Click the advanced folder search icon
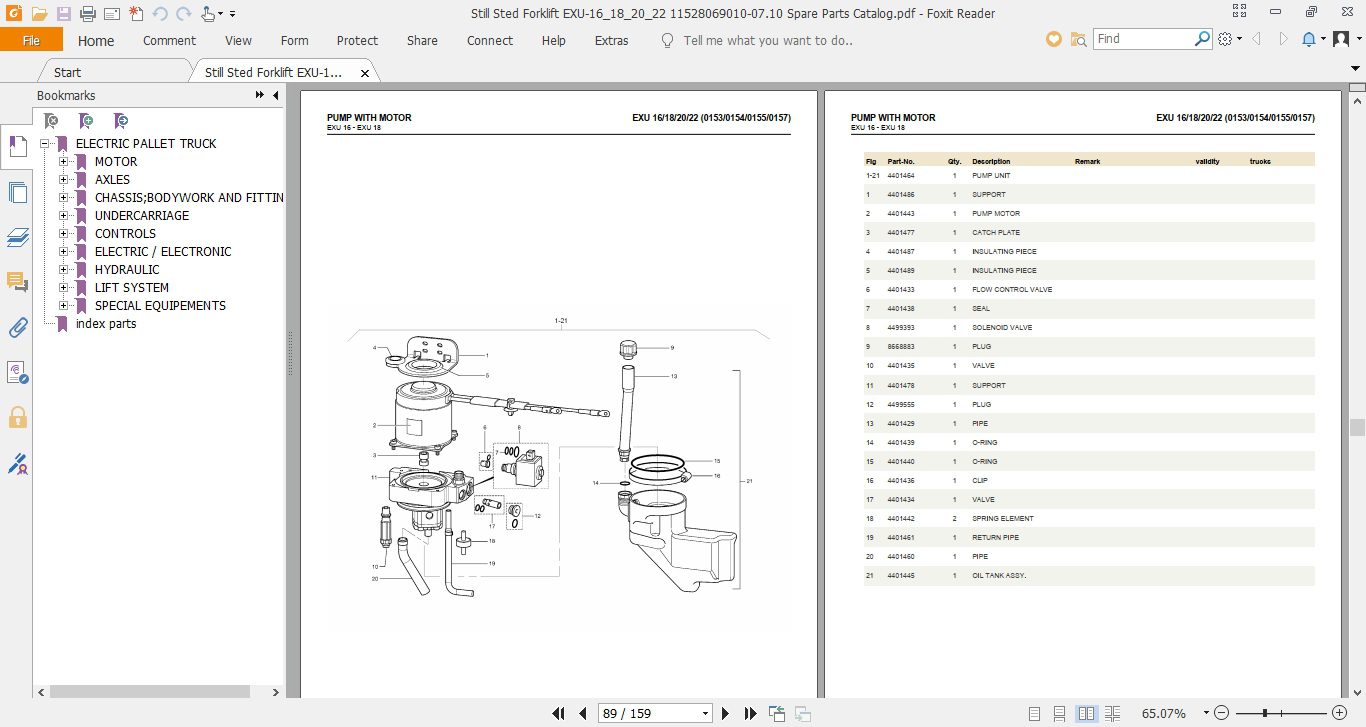 click(1078, 39)
